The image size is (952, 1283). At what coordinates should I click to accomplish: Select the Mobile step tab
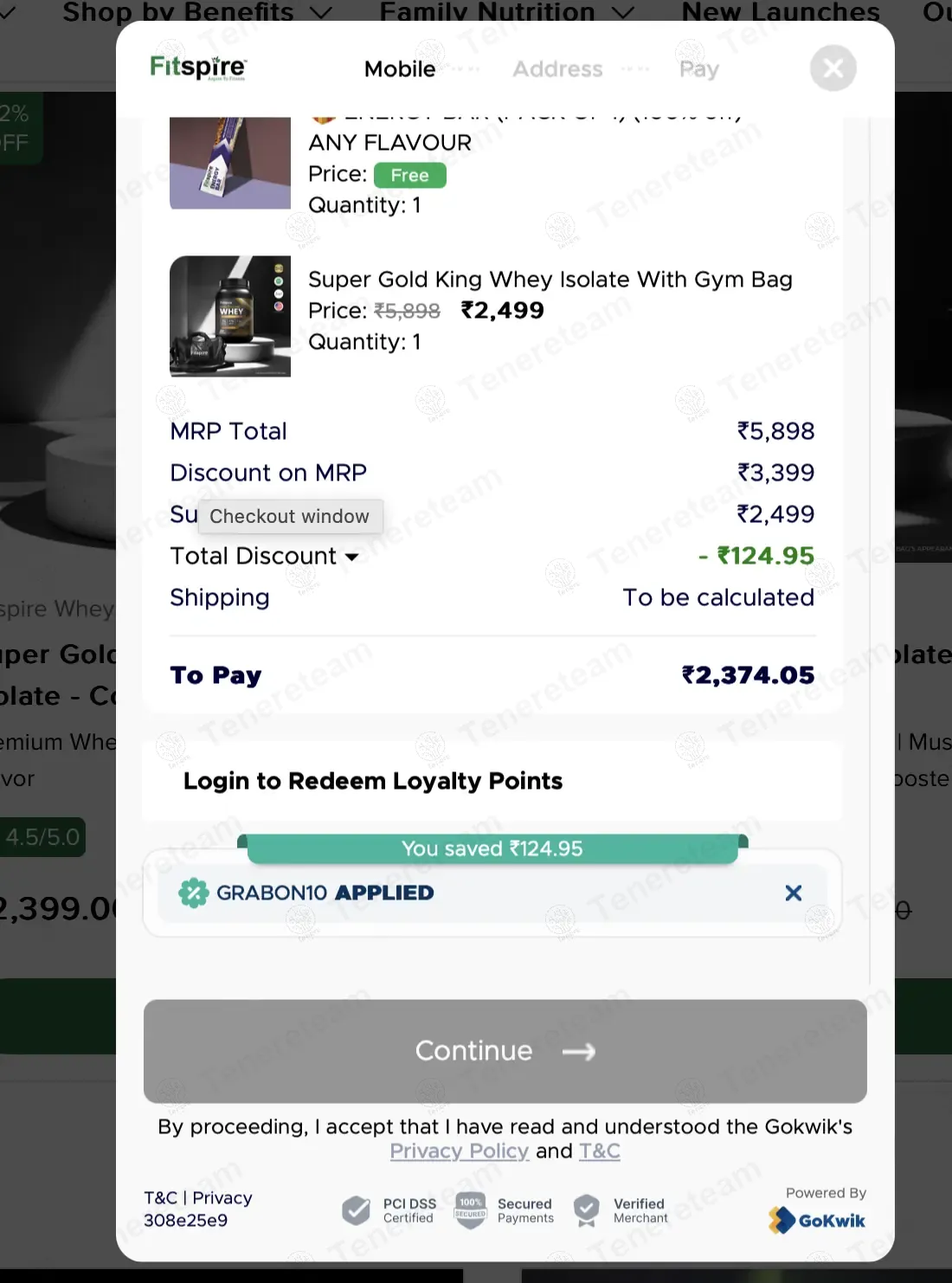pos(400,69)
